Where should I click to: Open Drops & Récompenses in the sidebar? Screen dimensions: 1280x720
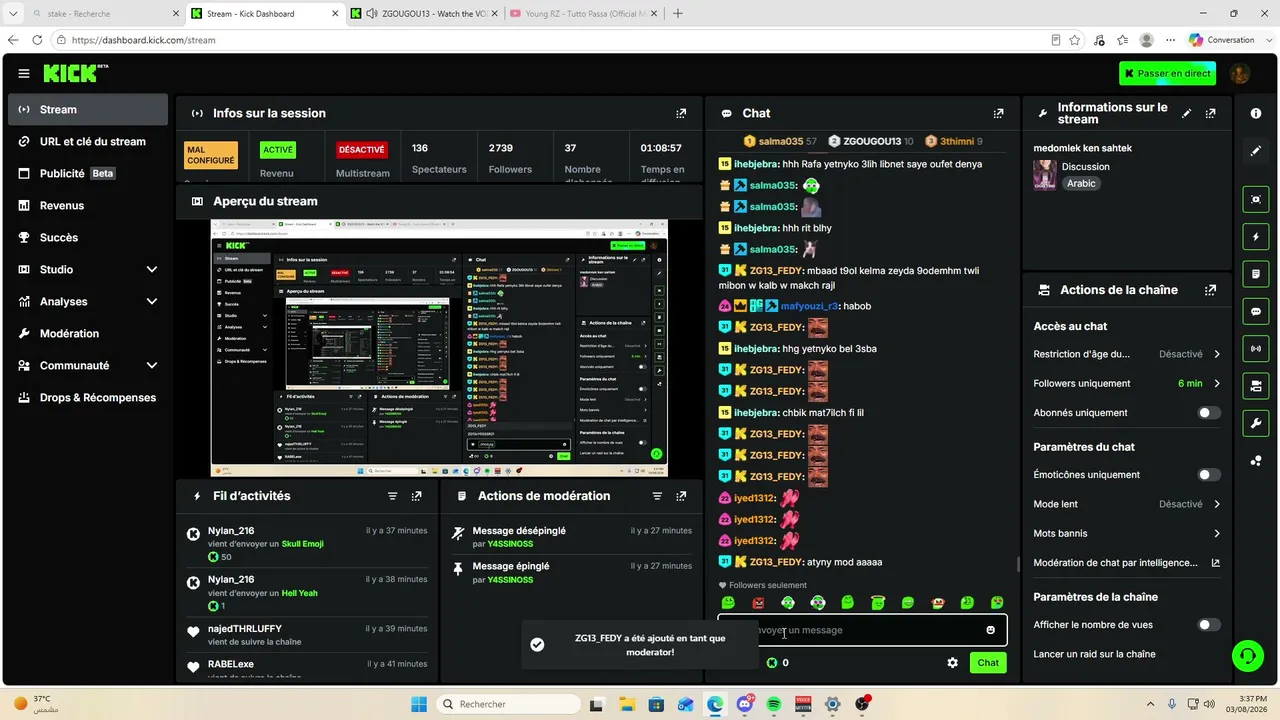88,398
